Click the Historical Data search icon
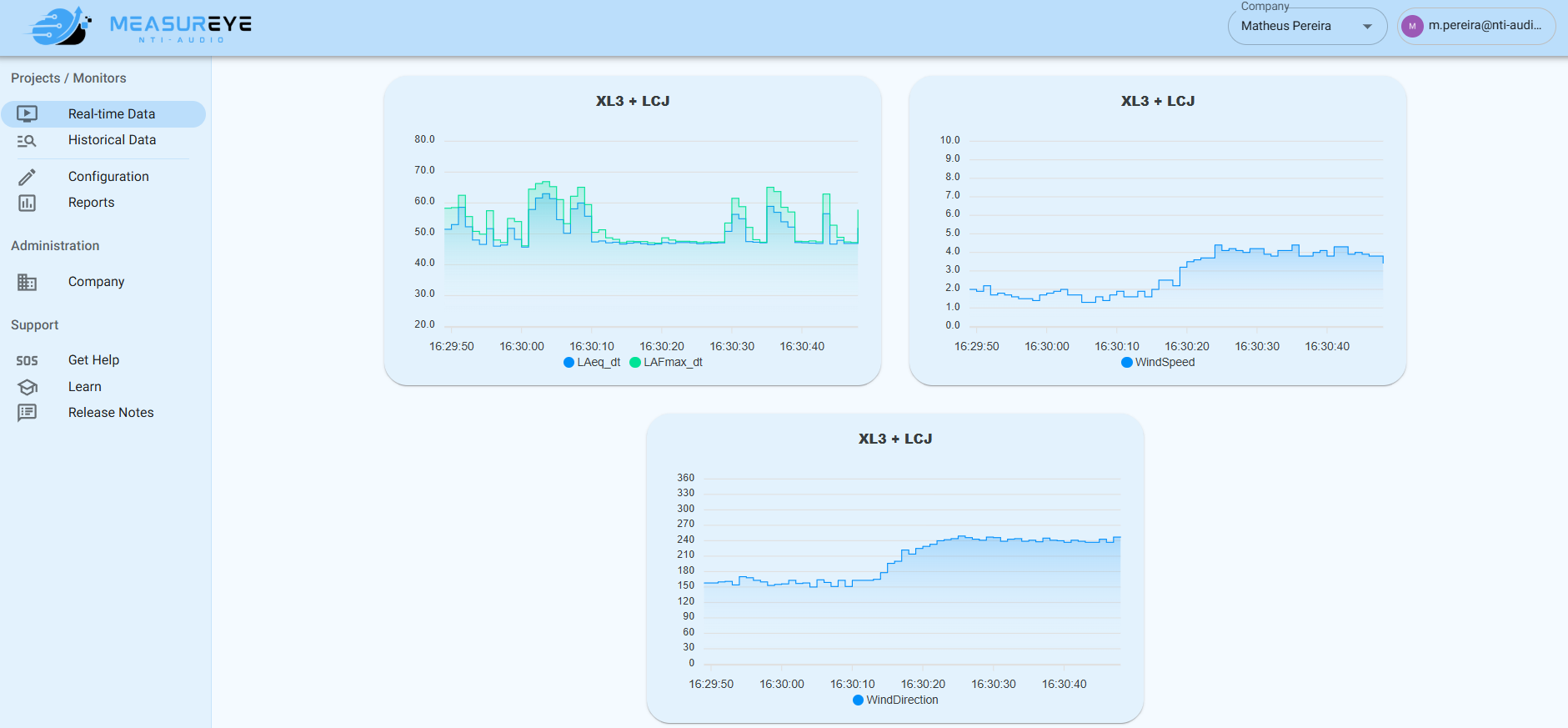 [27, 140]
